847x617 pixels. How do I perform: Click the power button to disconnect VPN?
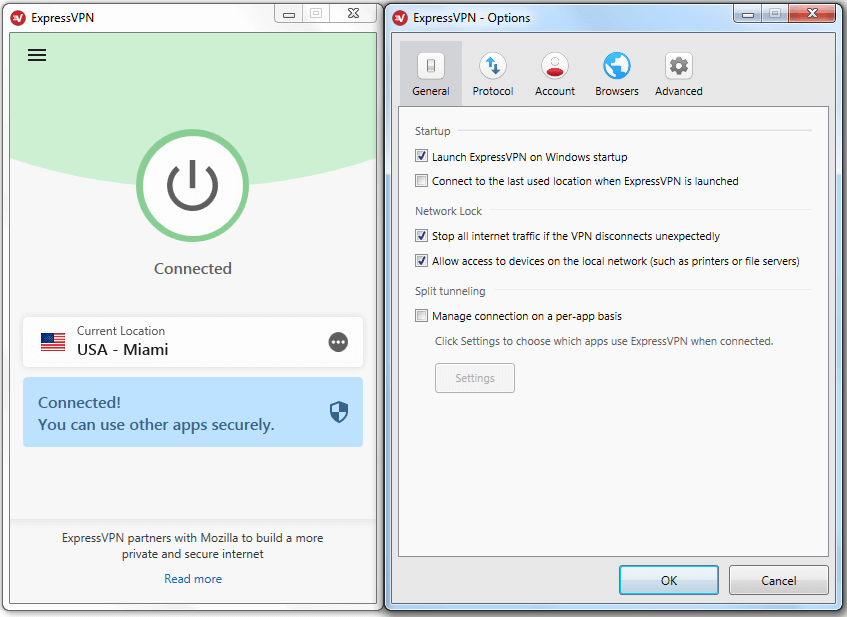[x=192, y=185]
